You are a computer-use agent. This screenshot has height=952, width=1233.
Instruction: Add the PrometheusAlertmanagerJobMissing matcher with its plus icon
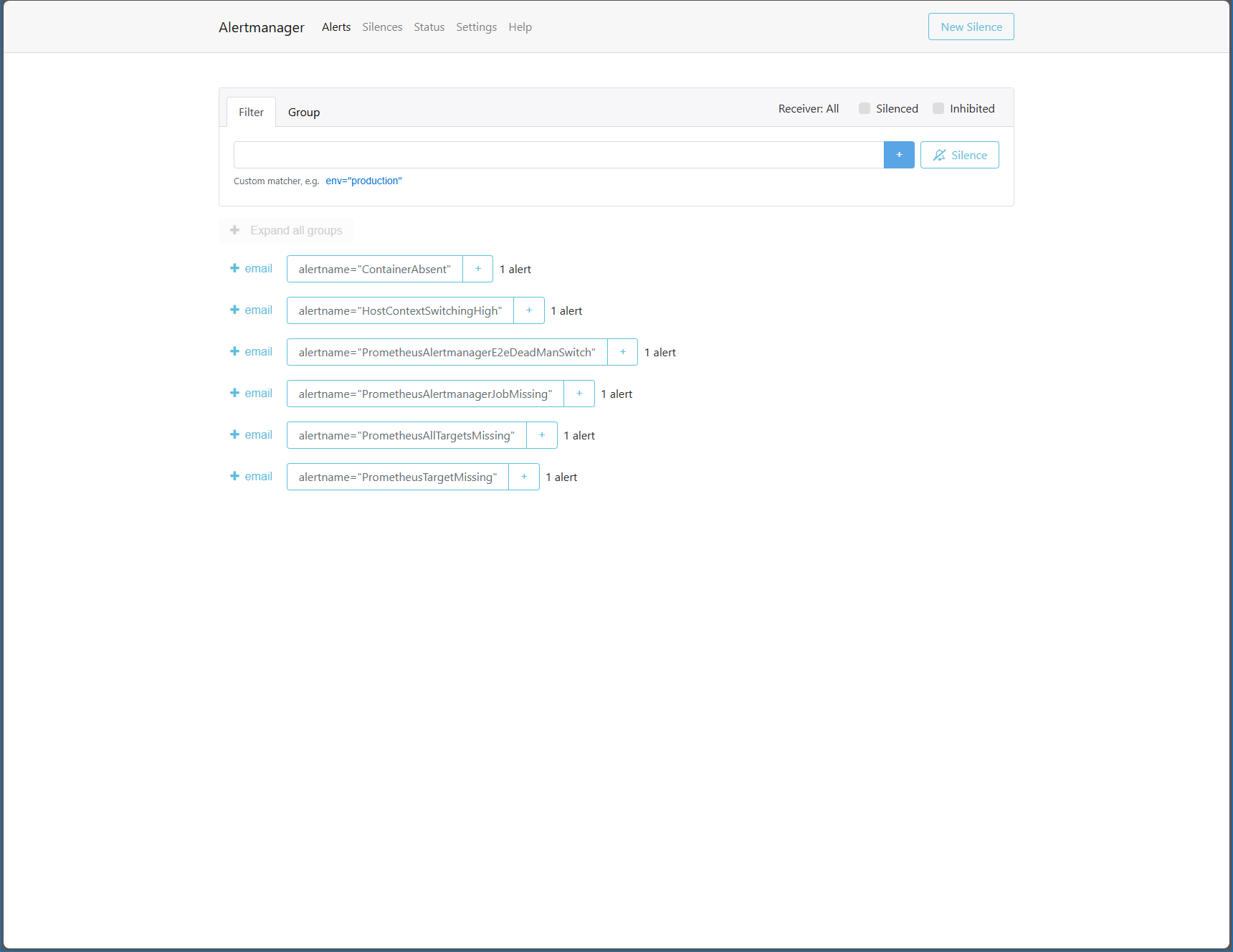tap(579, 394)
